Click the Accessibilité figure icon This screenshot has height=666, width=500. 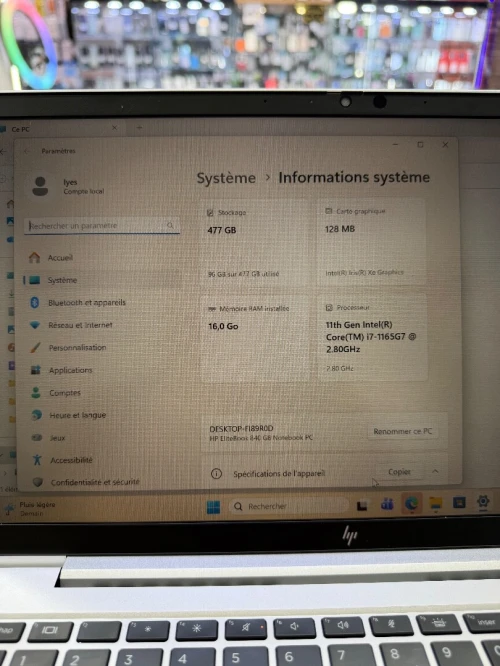coord(37,460)
